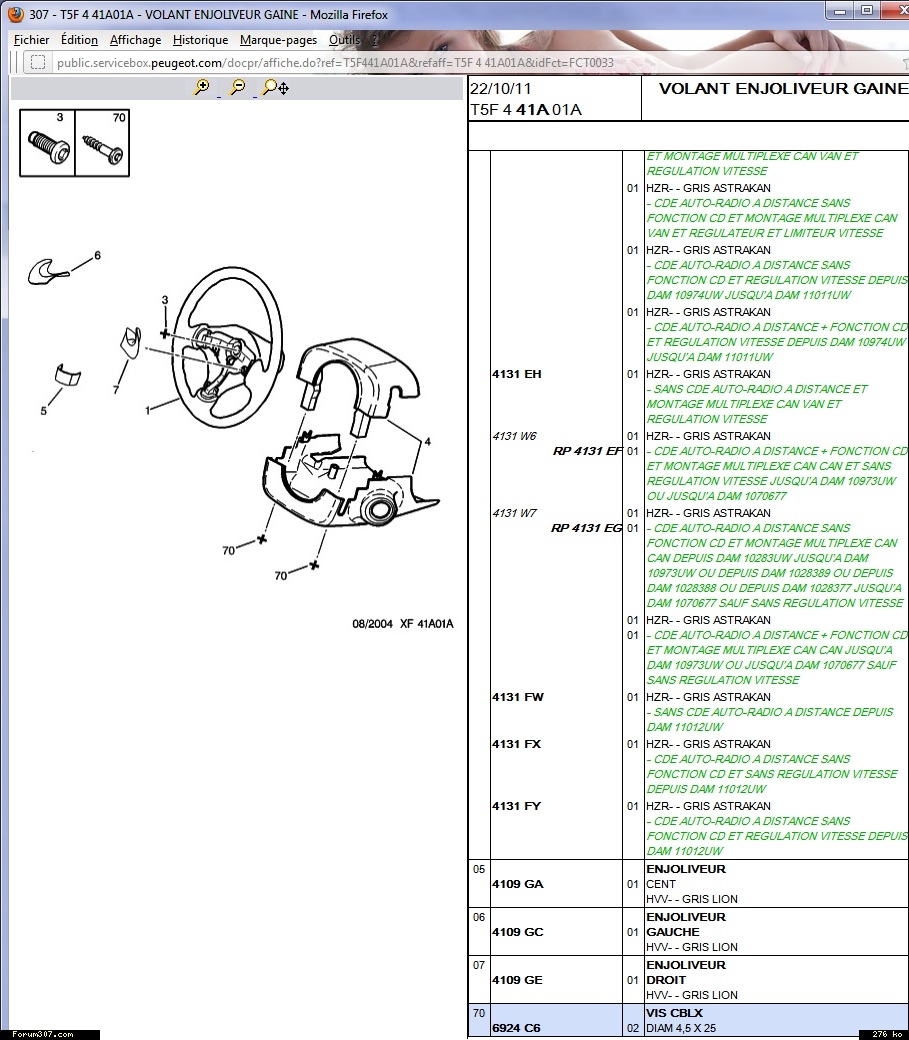909x1040 pixels.
Task: Click callout label 1 on diagram
Action: (x=147, y=411)
